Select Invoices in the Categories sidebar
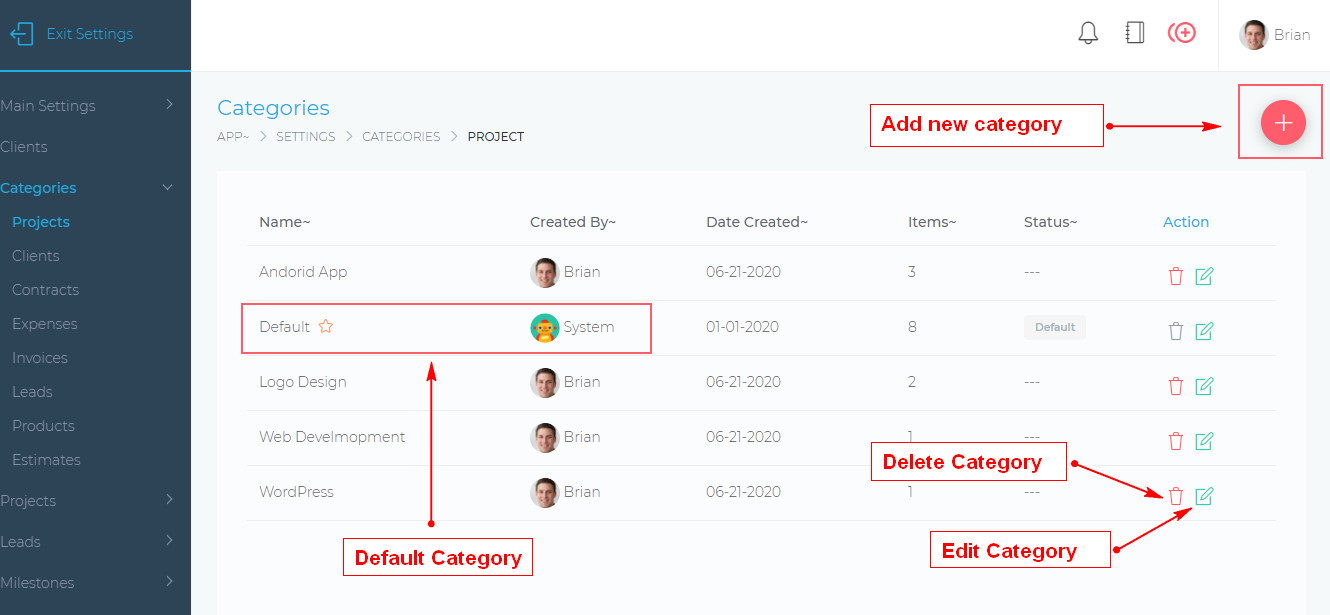This screenshot has height=615, width=1330. [x=38, y=357]
